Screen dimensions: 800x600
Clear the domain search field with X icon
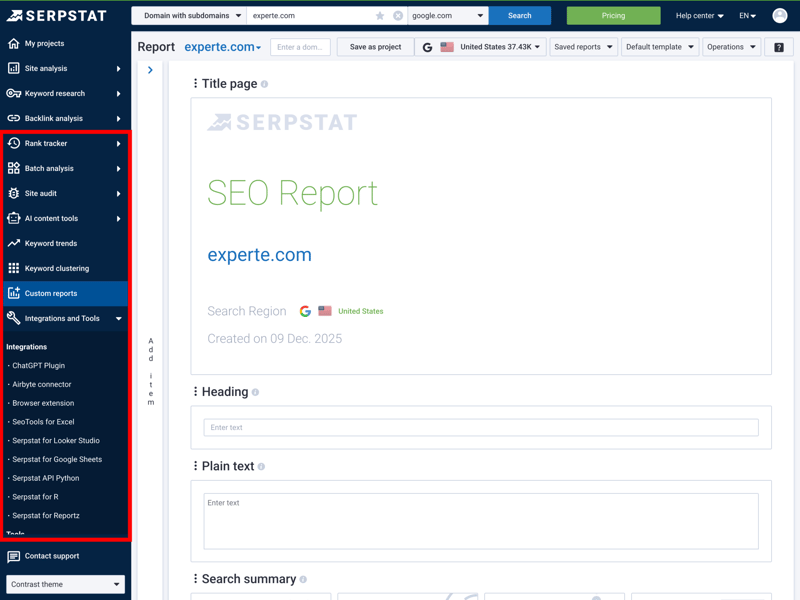pos(398,16)
